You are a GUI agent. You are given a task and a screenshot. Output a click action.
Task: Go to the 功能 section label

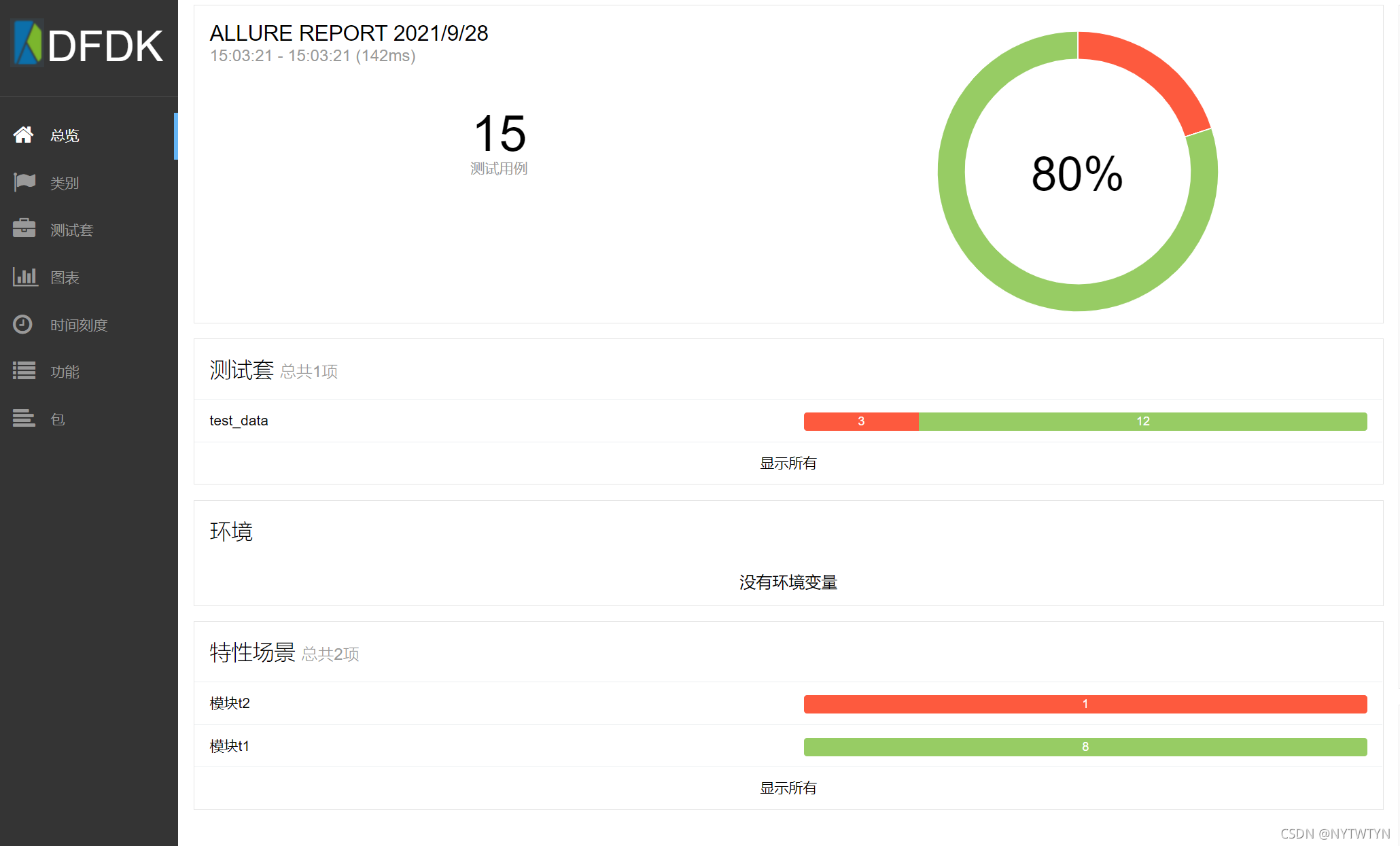click(65, 372)
